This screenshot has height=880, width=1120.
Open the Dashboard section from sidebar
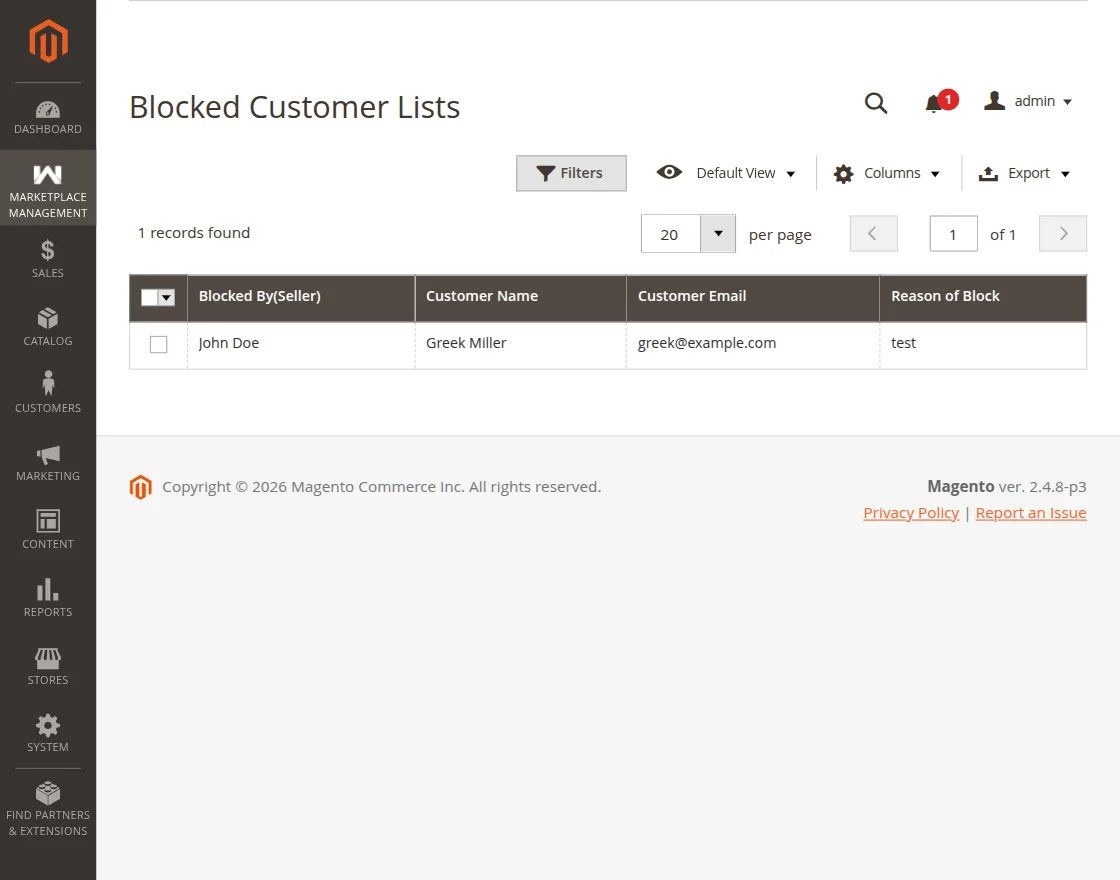pyautogui.click(x=47, y=115)
